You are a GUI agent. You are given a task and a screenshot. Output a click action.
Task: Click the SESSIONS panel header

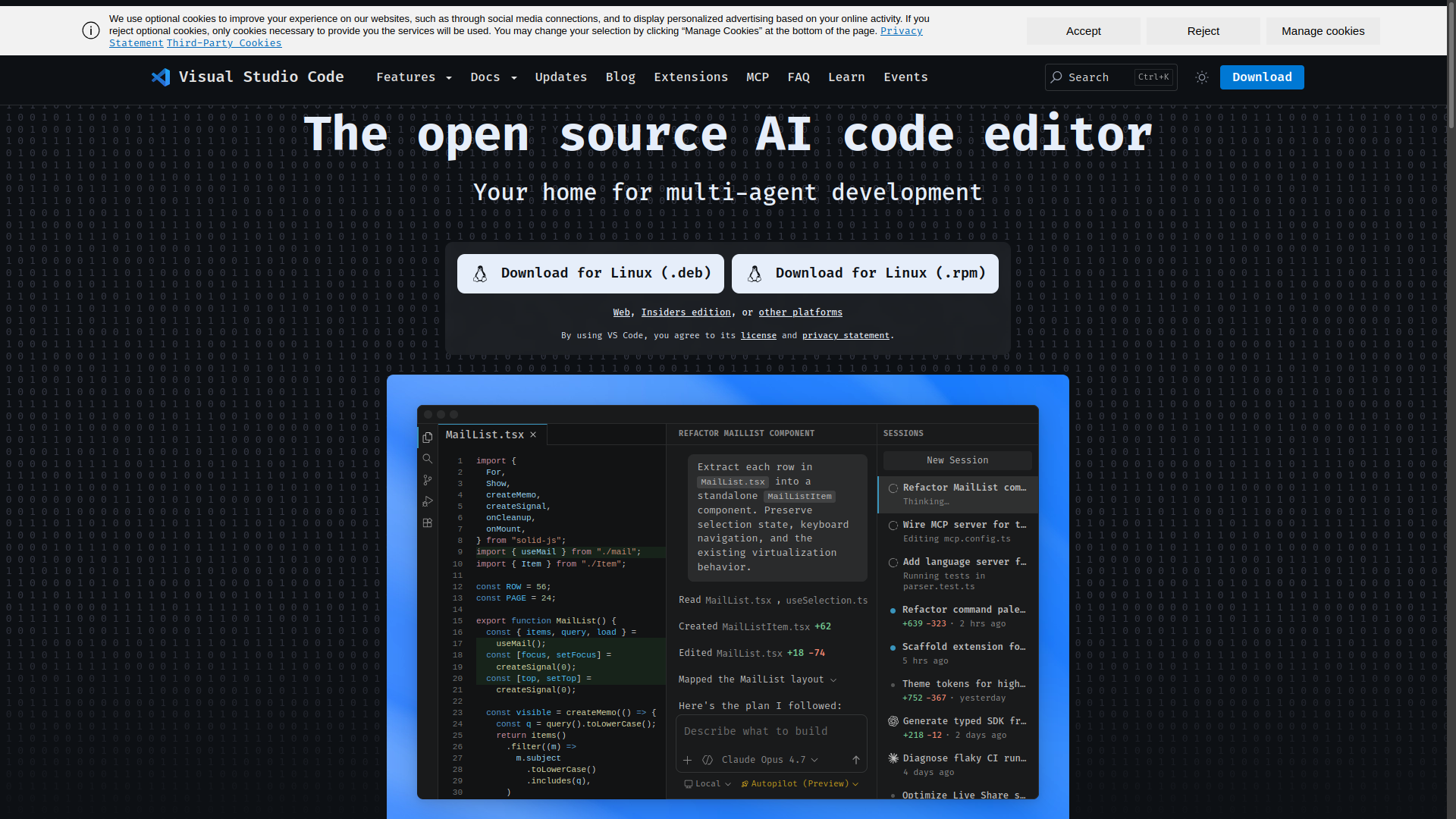click(903, 434)
